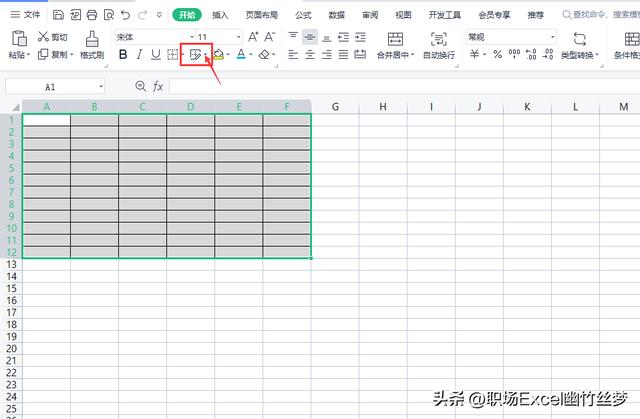
Task: Expand the Name Box A1 dropdown
Action: 101,86
